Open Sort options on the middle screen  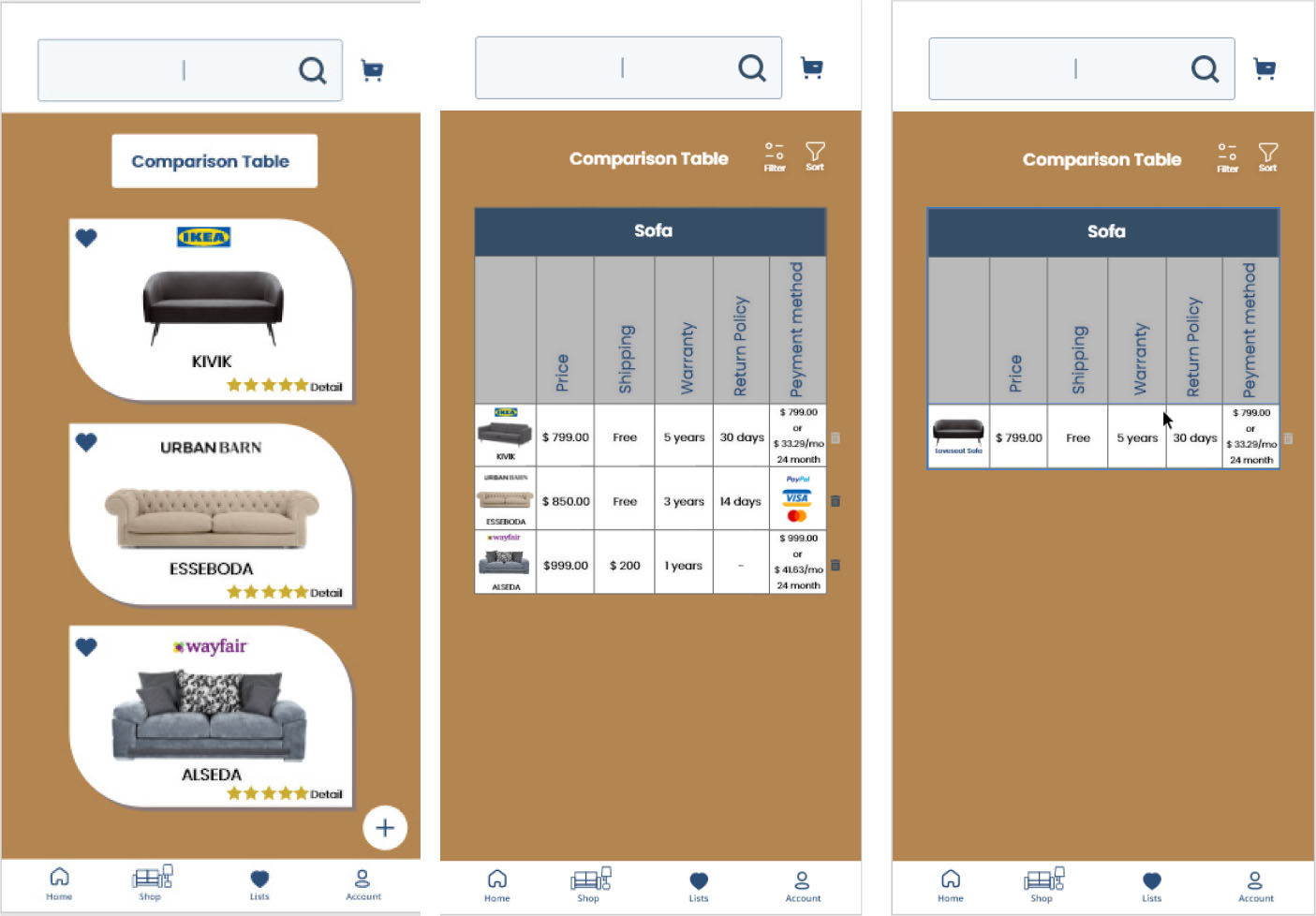coord(815,155)
